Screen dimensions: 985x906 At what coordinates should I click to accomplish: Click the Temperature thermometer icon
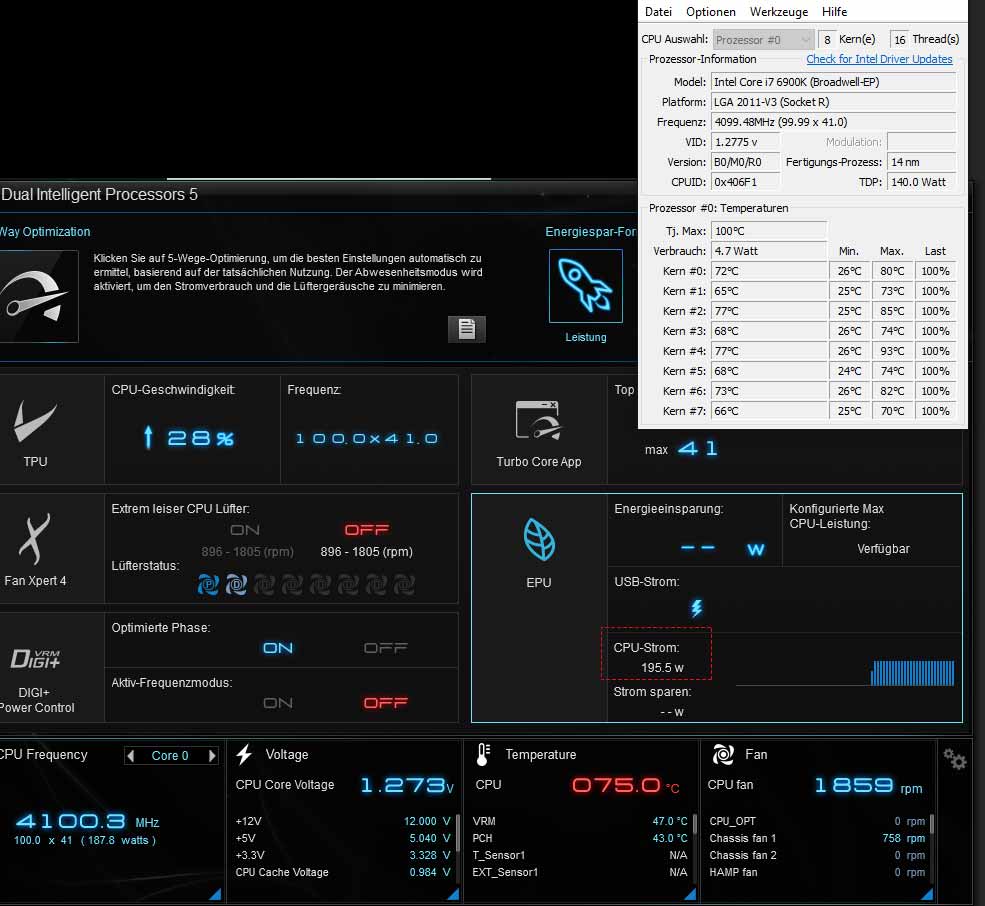(x=482, y=754)
